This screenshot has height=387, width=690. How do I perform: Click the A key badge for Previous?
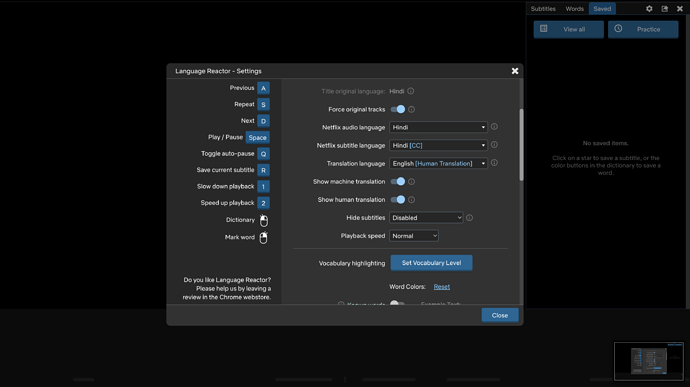point(263,88)
